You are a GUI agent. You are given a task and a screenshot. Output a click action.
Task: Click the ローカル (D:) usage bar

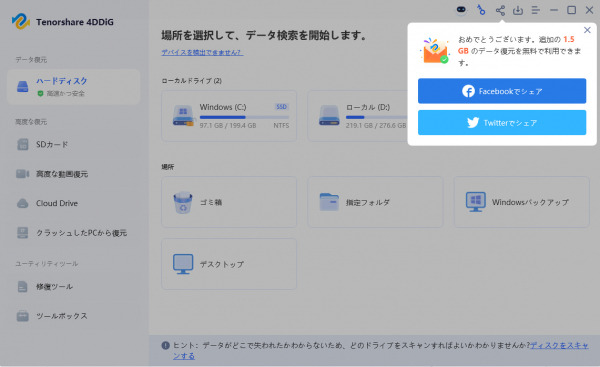[377, 117]
